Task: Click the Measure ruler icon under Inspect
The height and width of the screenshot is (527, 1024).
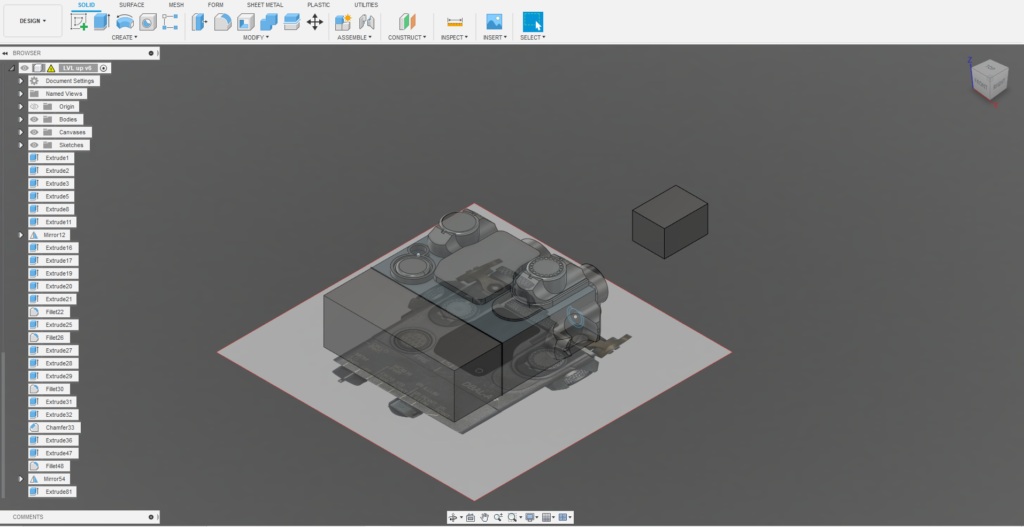Action: [x=455, y=22]
